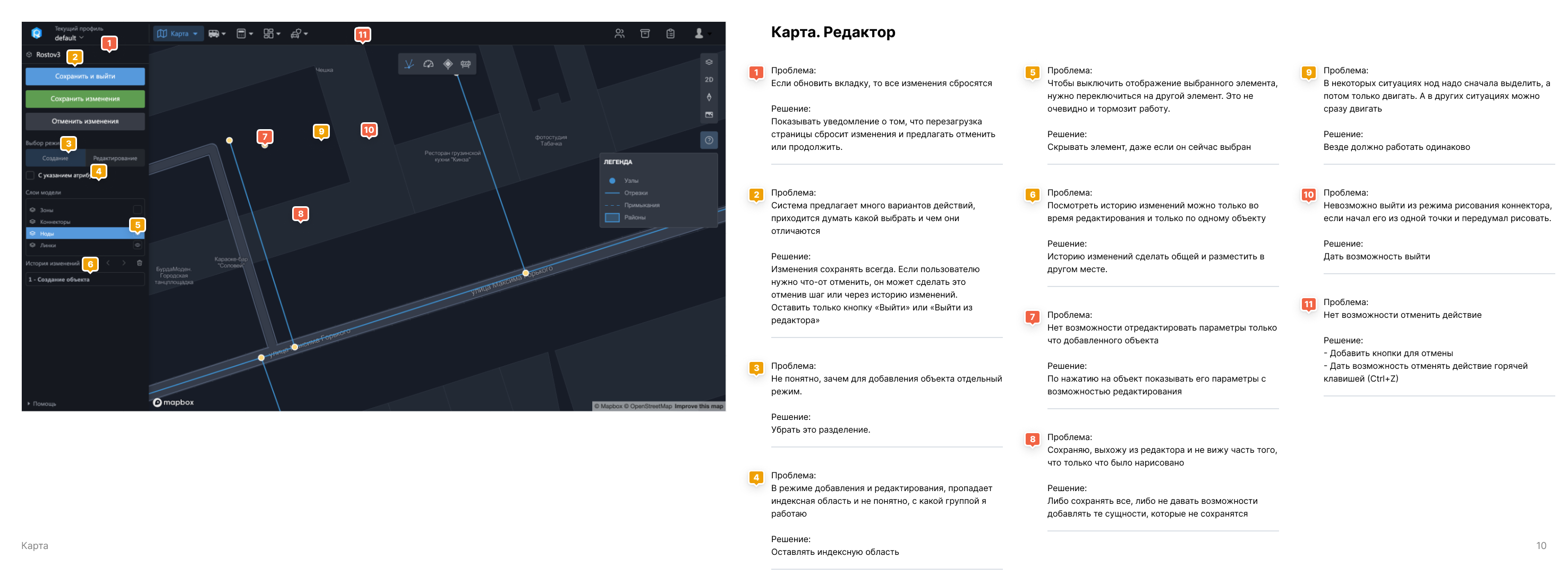Toggle the 2D view button
Image resolution: width=1568 pixels, height=574 pixels.
(x=709, y=80)
